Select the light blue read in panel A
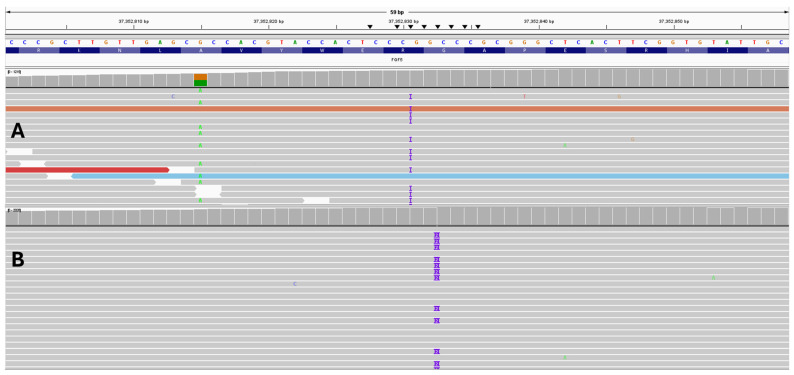 (x=430, y=176)
